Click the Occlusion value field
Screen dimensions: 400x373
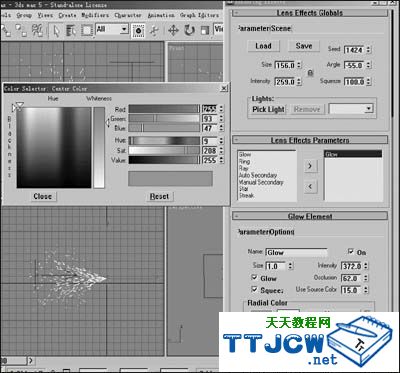click(x=351, y=278)
